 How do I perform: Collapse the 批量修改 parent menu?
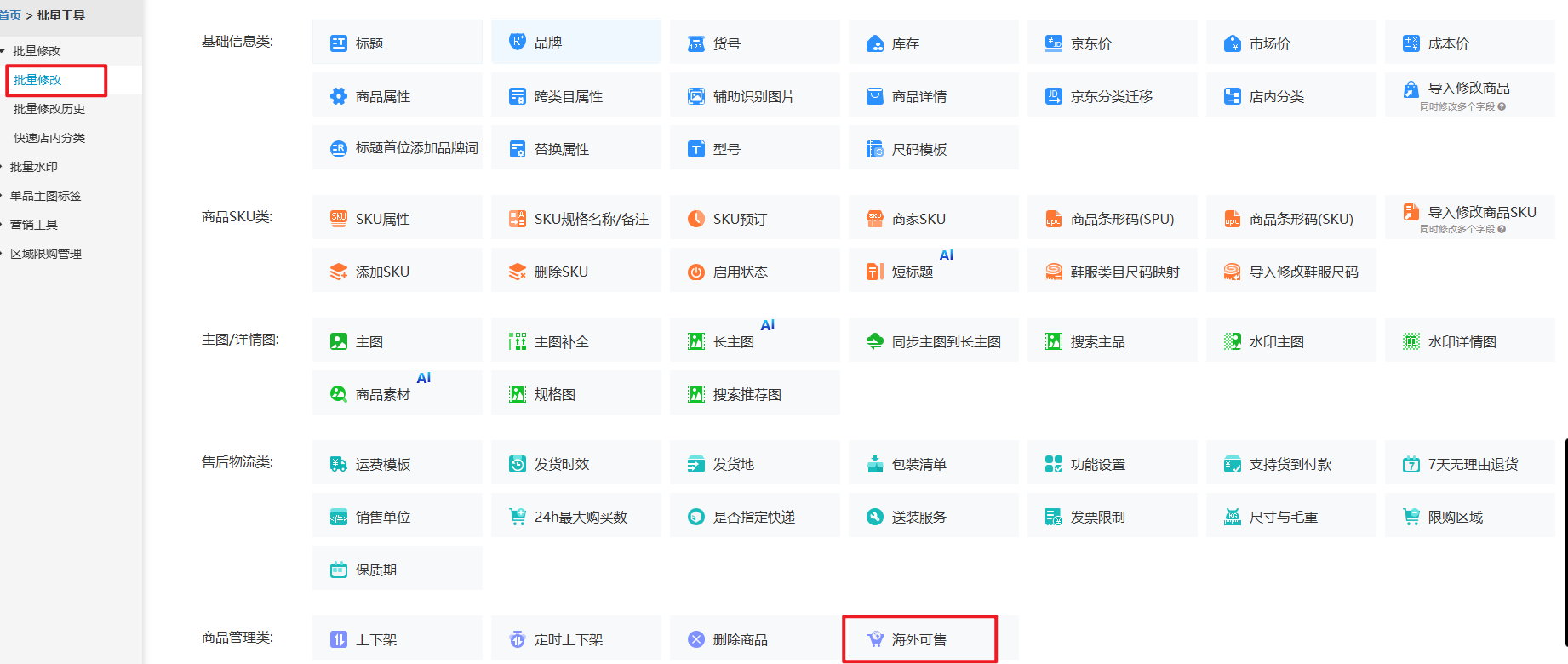point(36,51)
